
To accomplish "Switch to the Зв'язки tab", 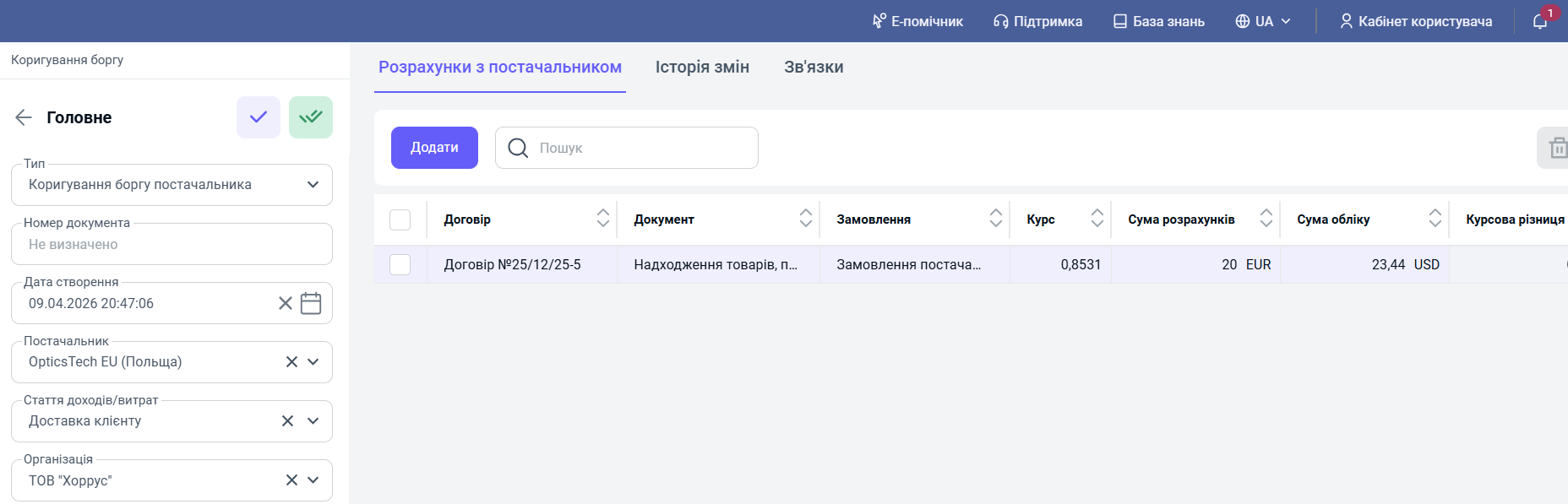I will (814, 68).
